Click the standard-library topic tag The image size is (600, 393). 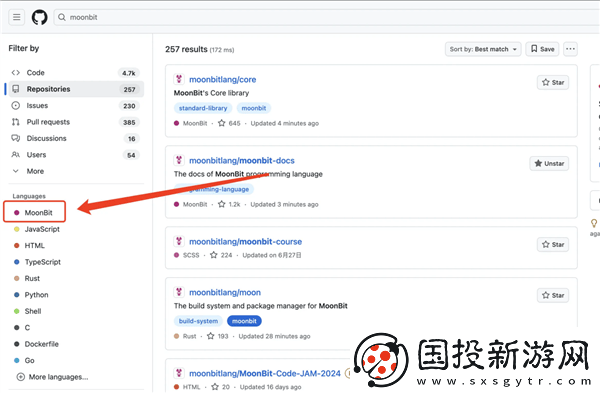[x=203, y=108]
